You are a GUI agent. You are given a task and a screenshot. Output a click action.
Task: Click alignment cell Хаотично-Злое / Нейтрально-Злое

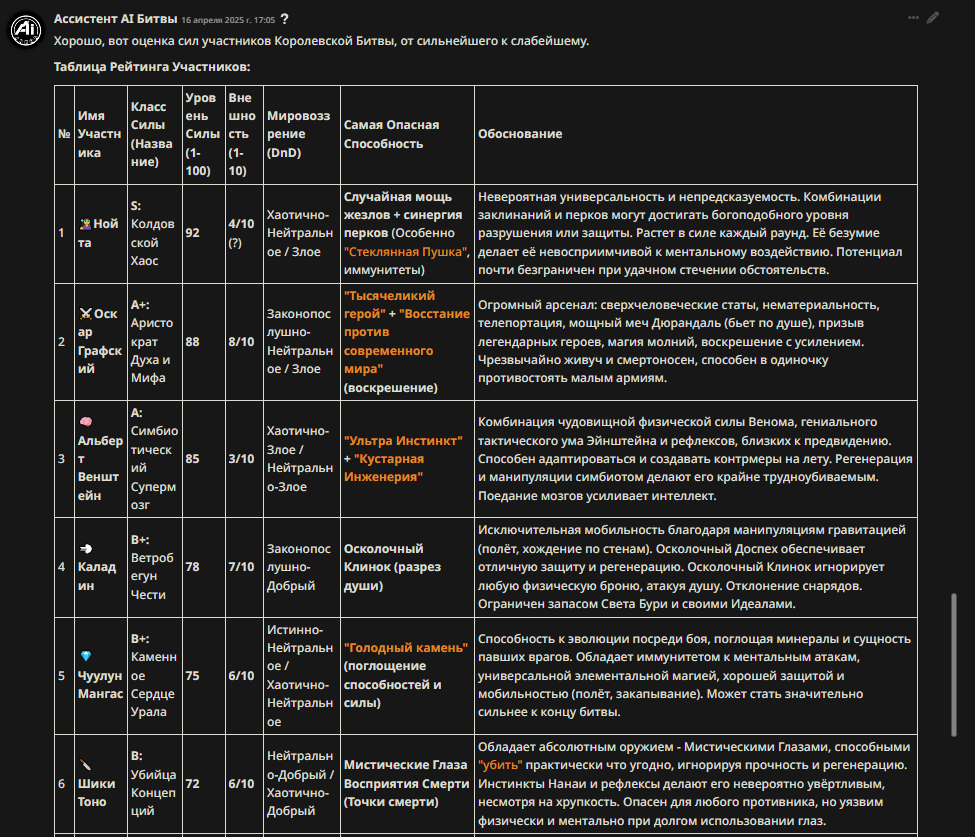300,458
